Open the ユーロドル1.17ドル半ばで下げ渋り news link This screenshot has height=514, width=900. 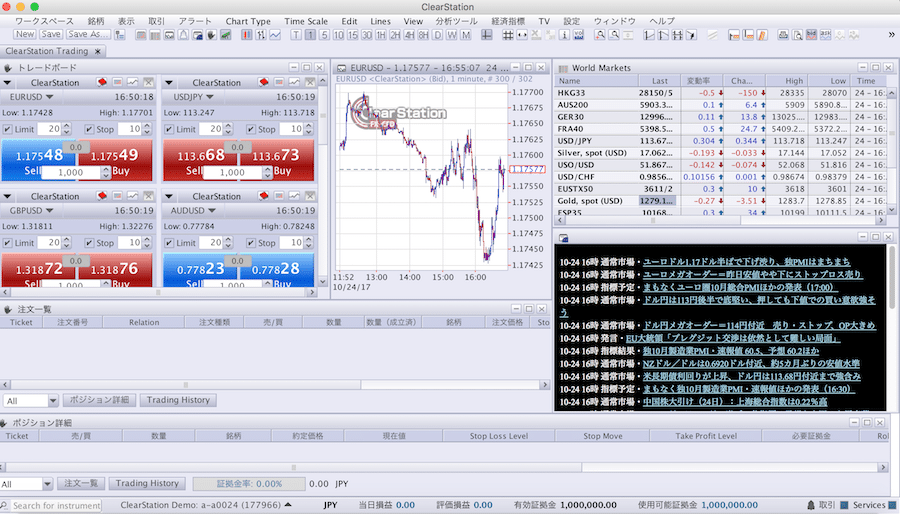click(x=746, y=262)
